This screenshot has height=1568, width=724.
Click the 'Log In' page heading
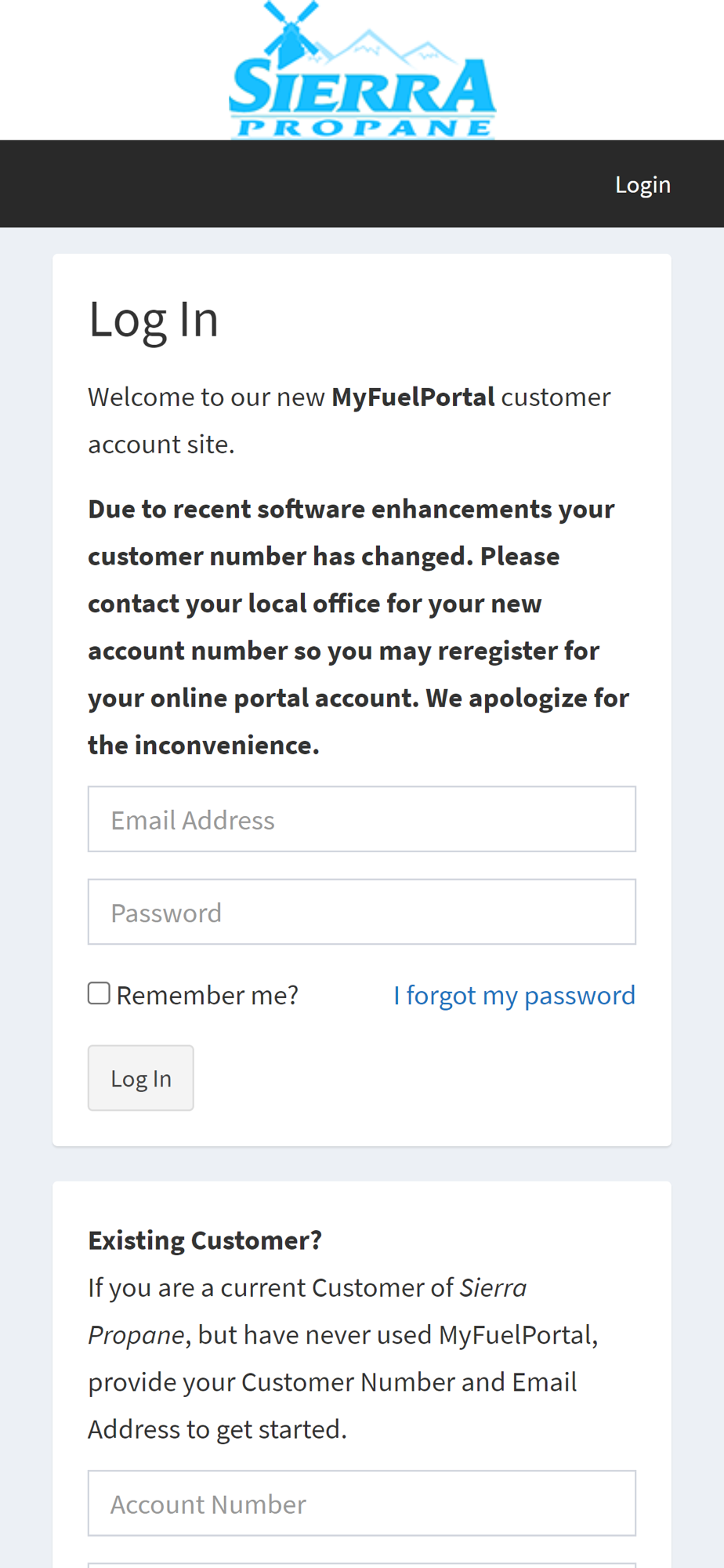[x=154, y=320]
